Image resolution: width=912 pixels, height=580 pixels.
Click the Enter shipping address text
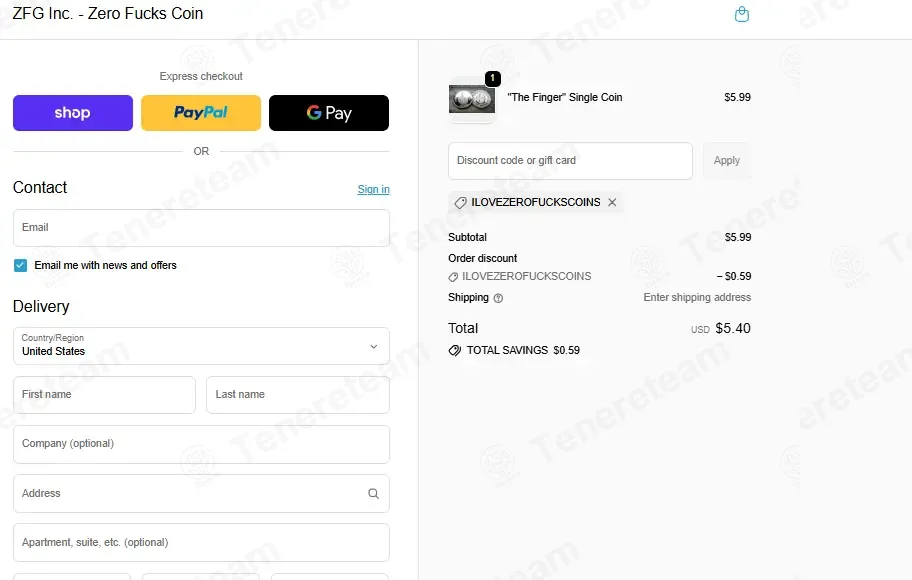pos(697,297)
